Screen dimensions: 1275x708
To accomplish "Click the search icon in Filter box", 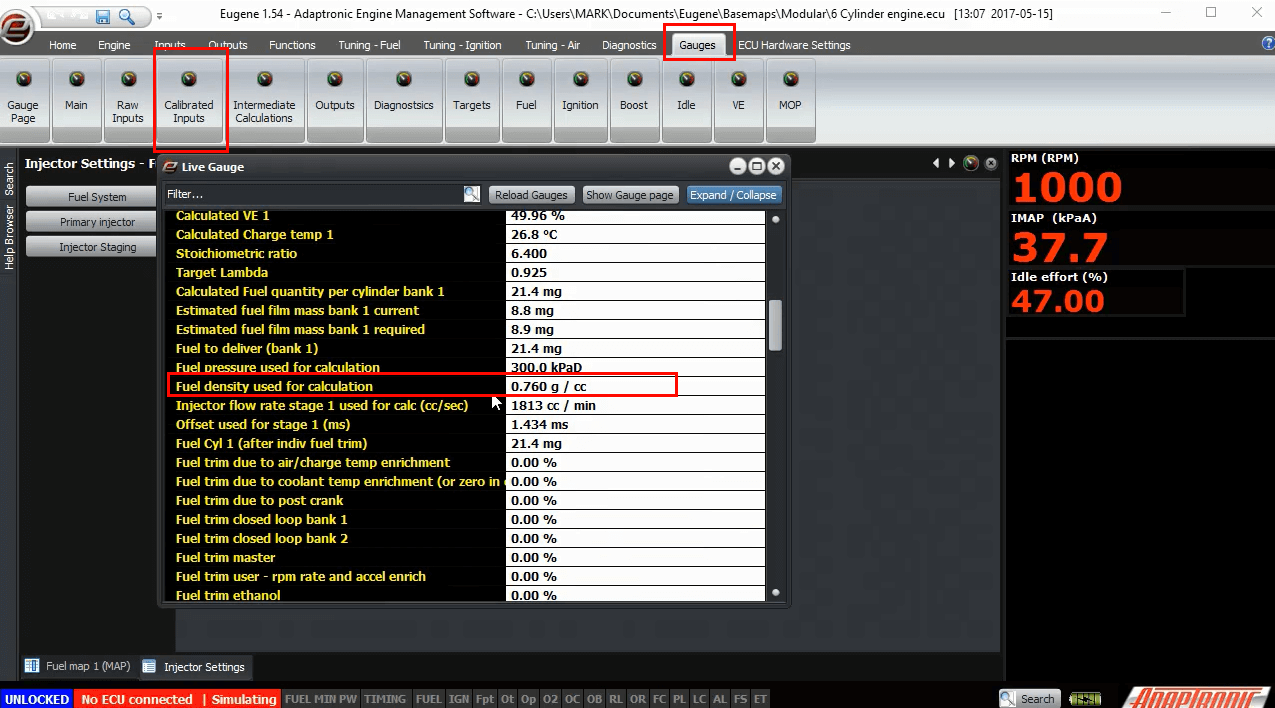I will [x=472, y=194].
